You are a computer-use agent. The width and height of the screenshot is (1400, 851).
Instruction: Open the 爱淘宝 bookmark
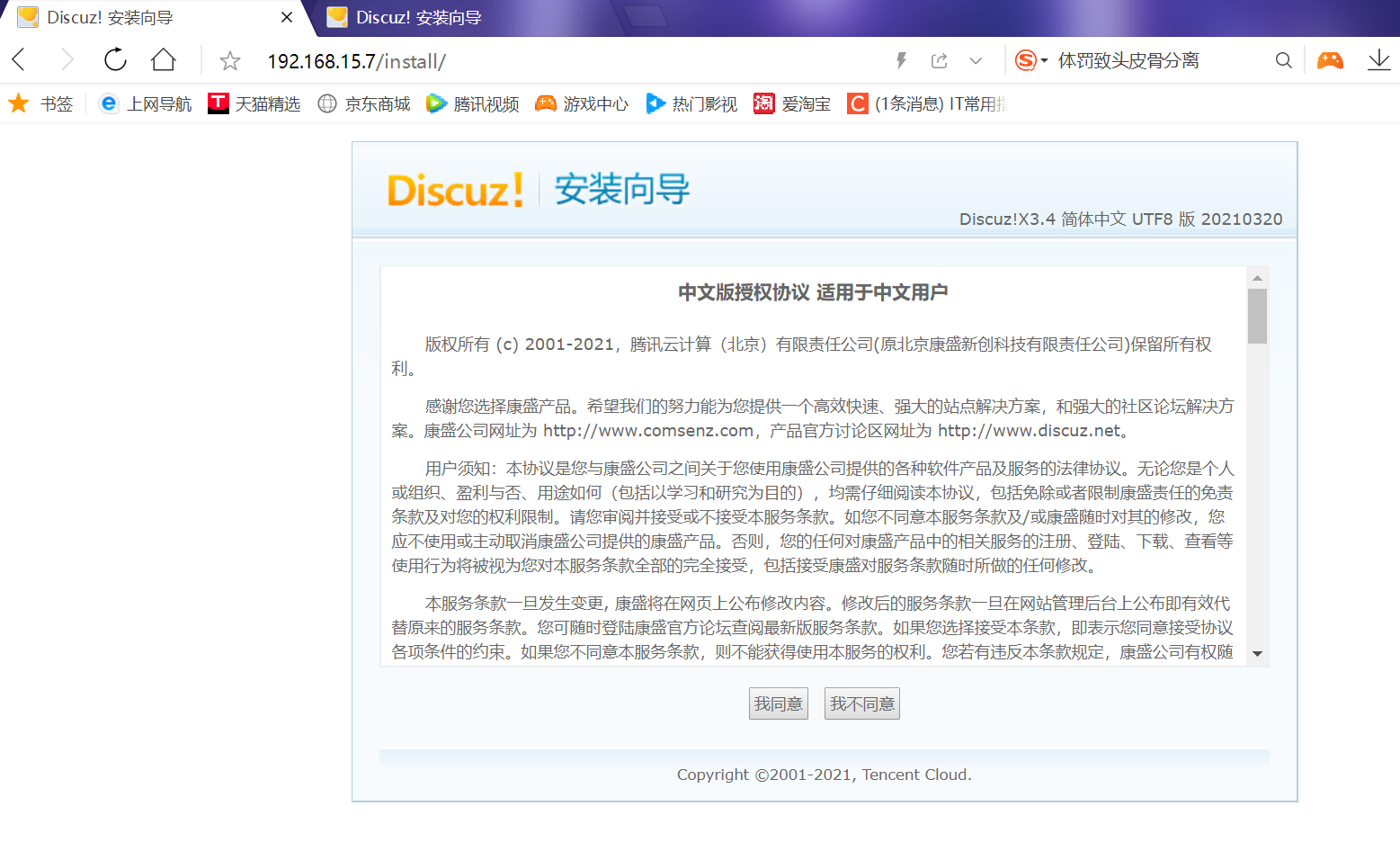click(792, 103)
